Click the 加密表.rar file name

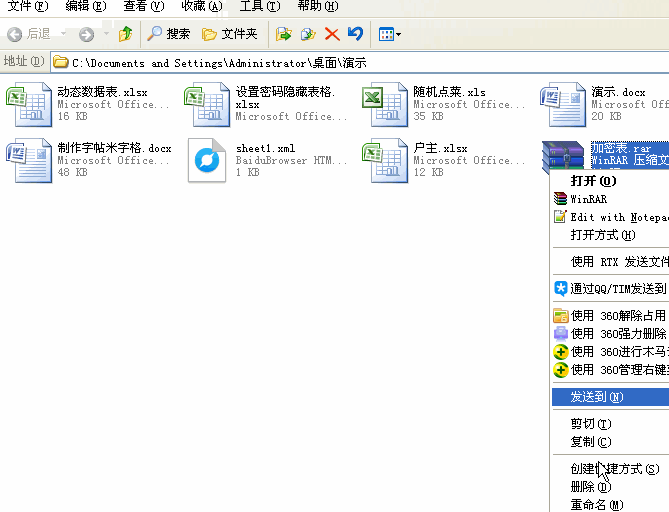click(x=621, y=148)
